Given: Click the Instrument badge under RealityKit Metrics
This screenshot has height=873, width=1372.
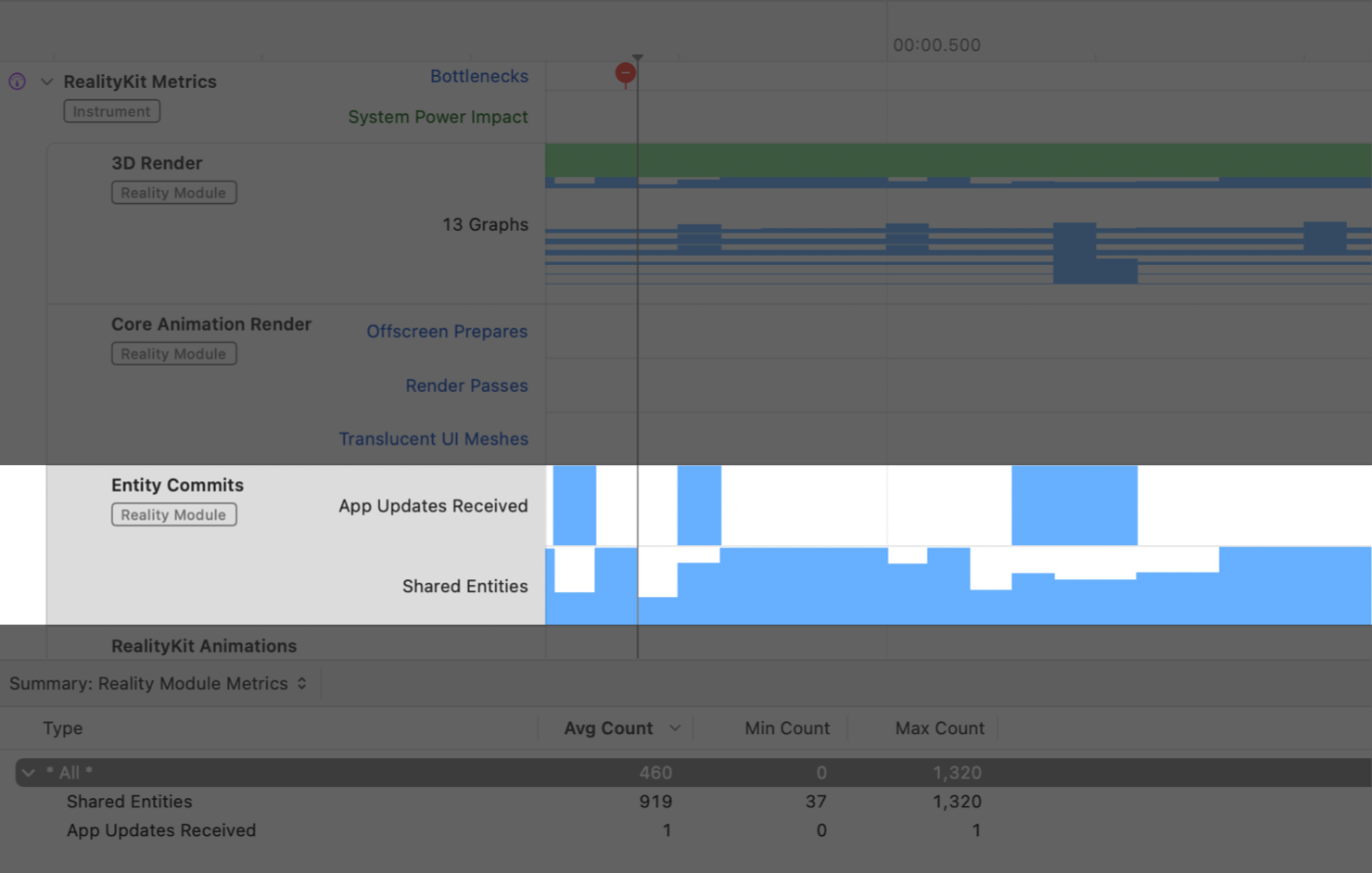Looking at the screenshot, I should point(111,111).
